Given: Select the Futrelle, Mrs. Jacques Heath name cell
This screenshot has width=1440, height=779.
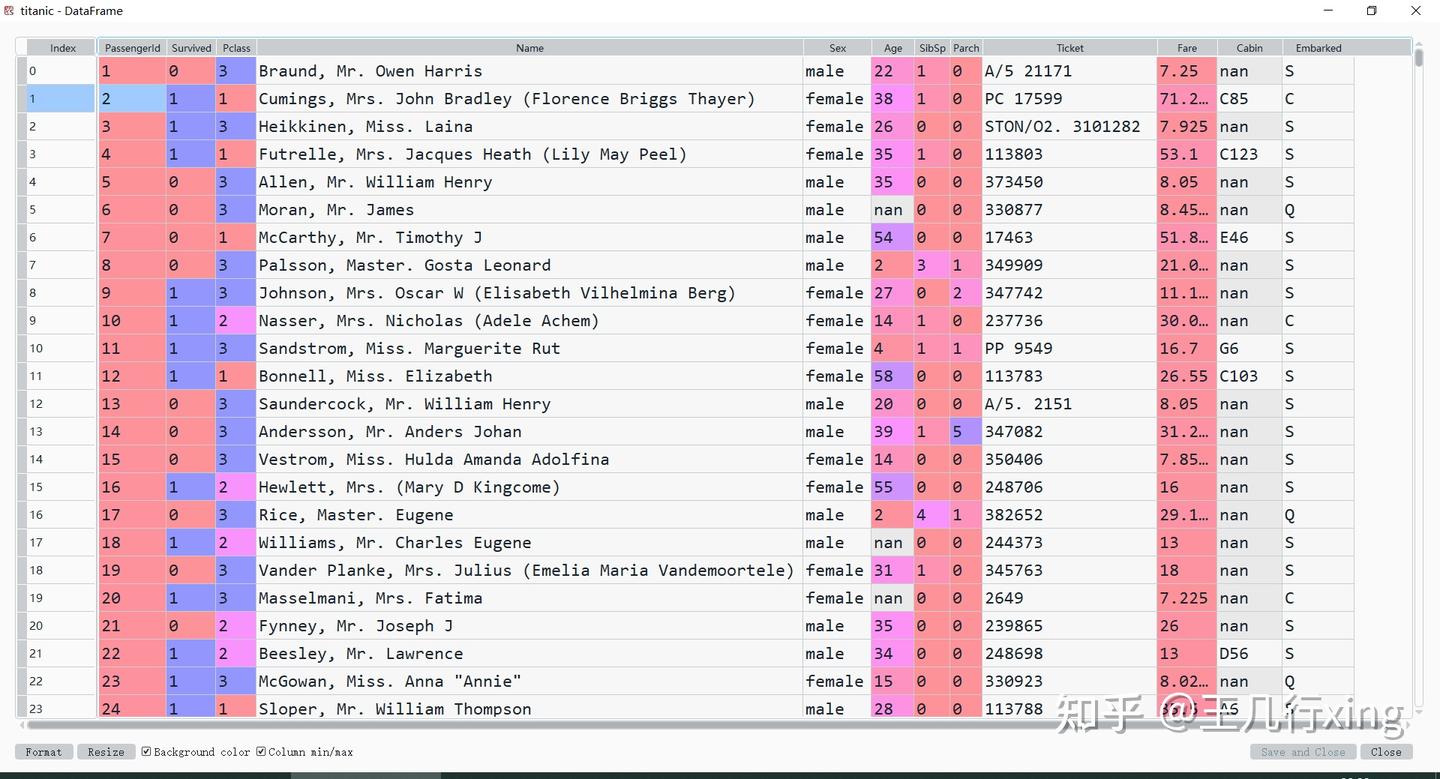Looking at the screenshot, I should pyautogui.click(x=530, y=154).
